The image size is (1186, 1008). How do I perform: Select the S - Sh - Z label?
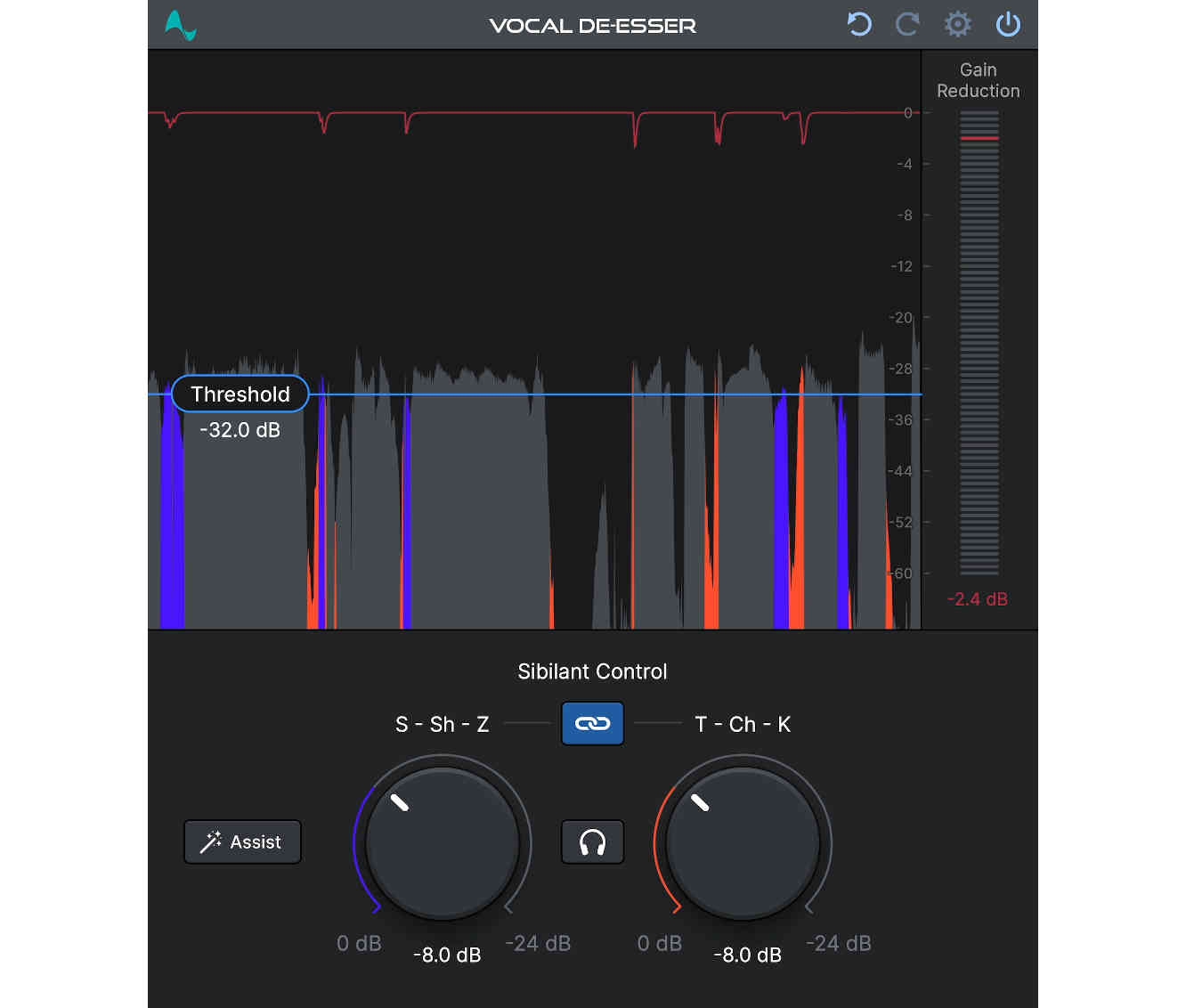point(443,724)
